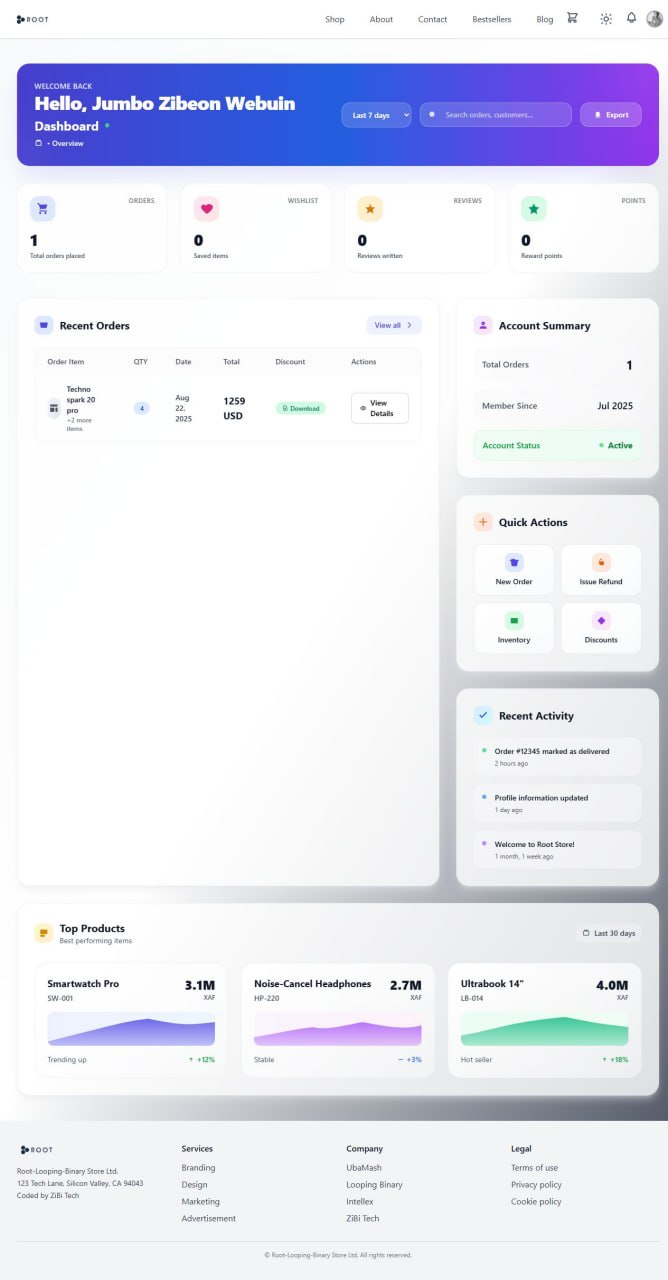Open Discounts quick action
Viewport: 668px width, 1280px height.
tap(601, 628)
